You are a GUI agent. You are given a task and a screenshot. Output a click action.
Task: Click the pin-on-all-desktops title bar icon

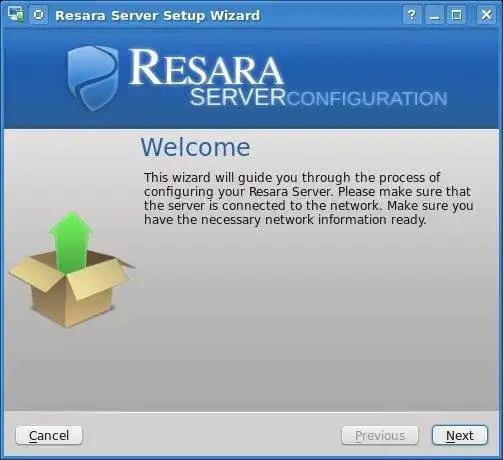click(x=39, y=15)
